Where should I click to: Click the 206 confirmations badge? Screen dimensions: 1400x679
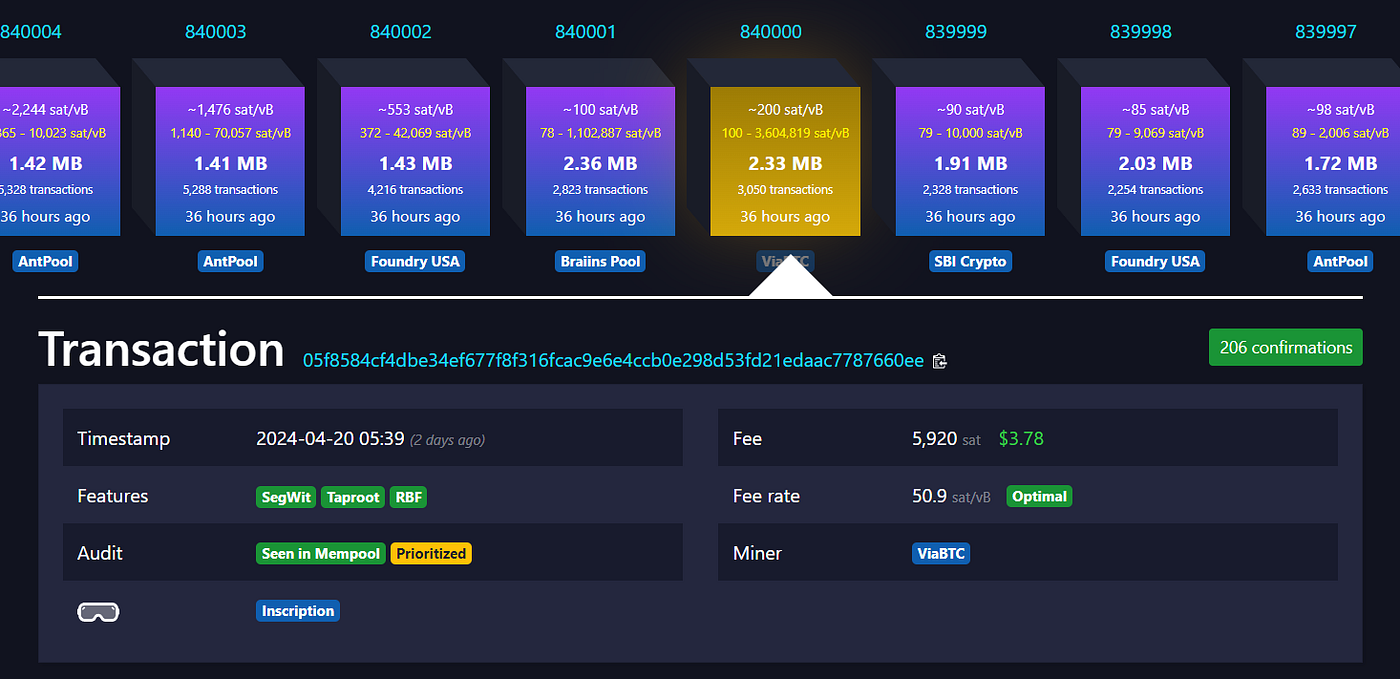click(x=1286, y=347)
